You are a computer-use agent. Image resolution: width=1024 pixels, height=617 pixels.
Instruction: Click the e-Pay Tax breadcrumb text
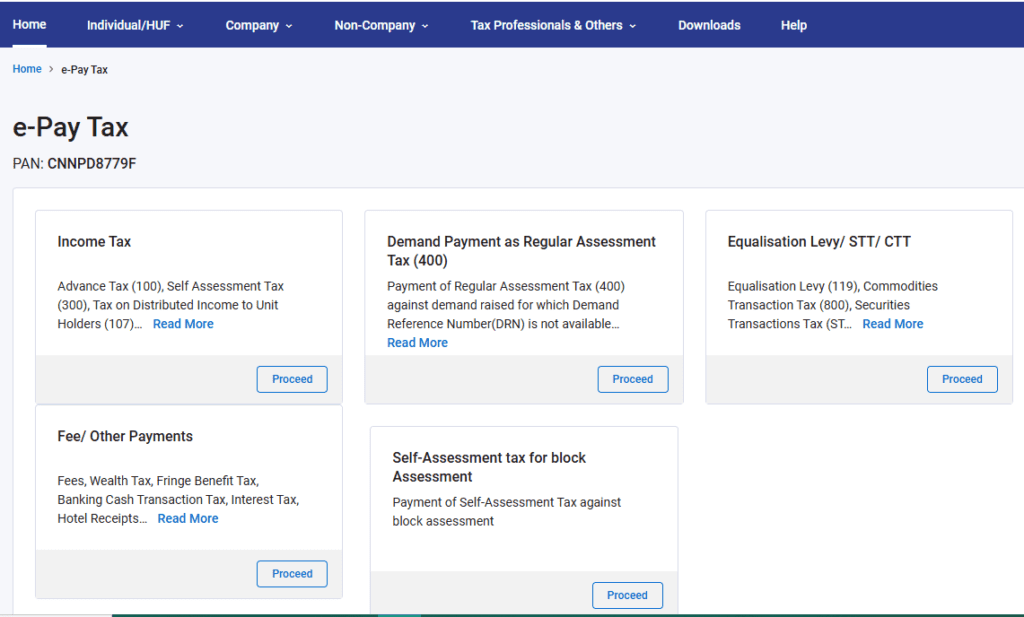coord(84,70)
